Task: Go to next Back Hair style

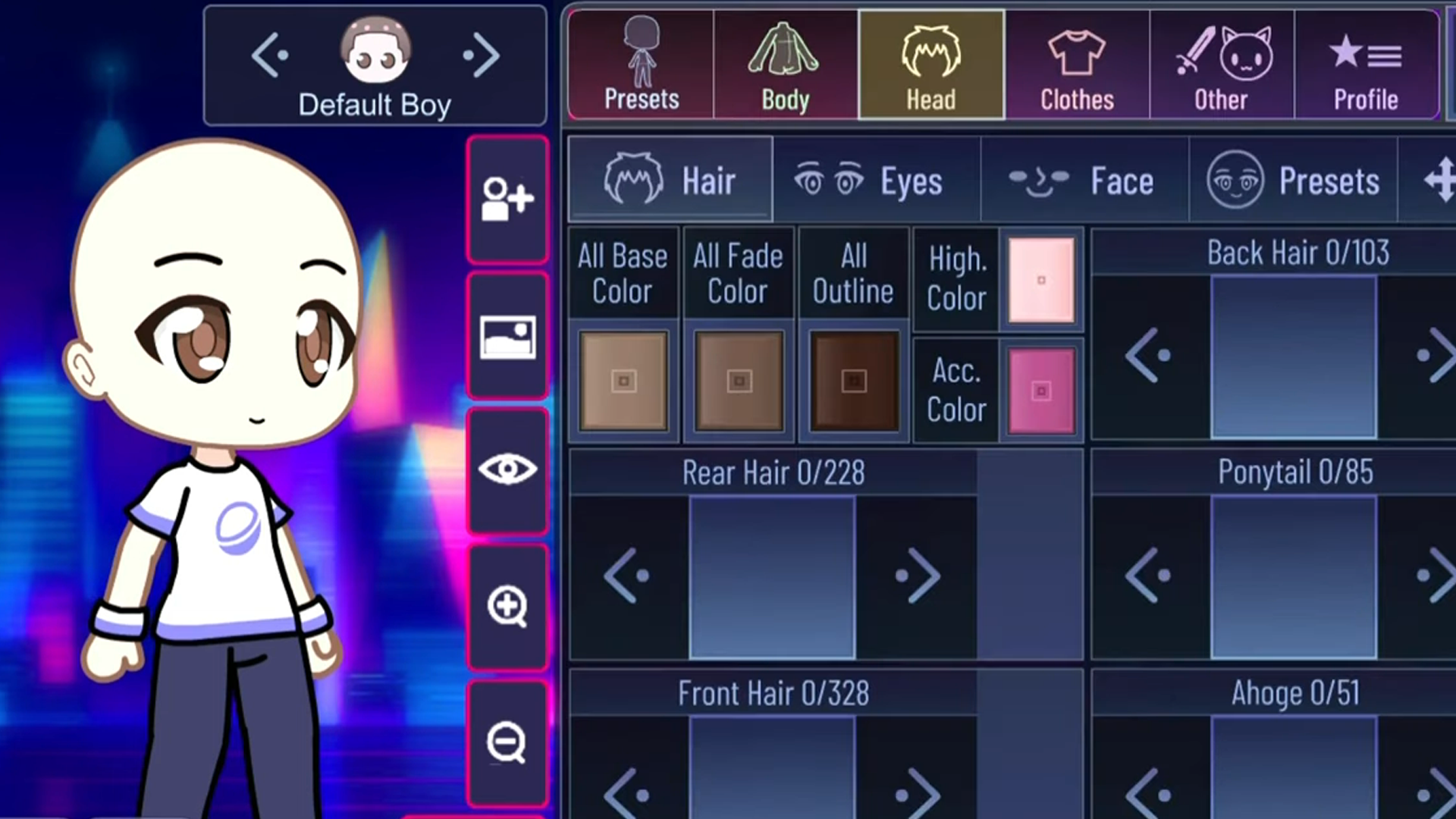Action: click(x=1437, y=355)
